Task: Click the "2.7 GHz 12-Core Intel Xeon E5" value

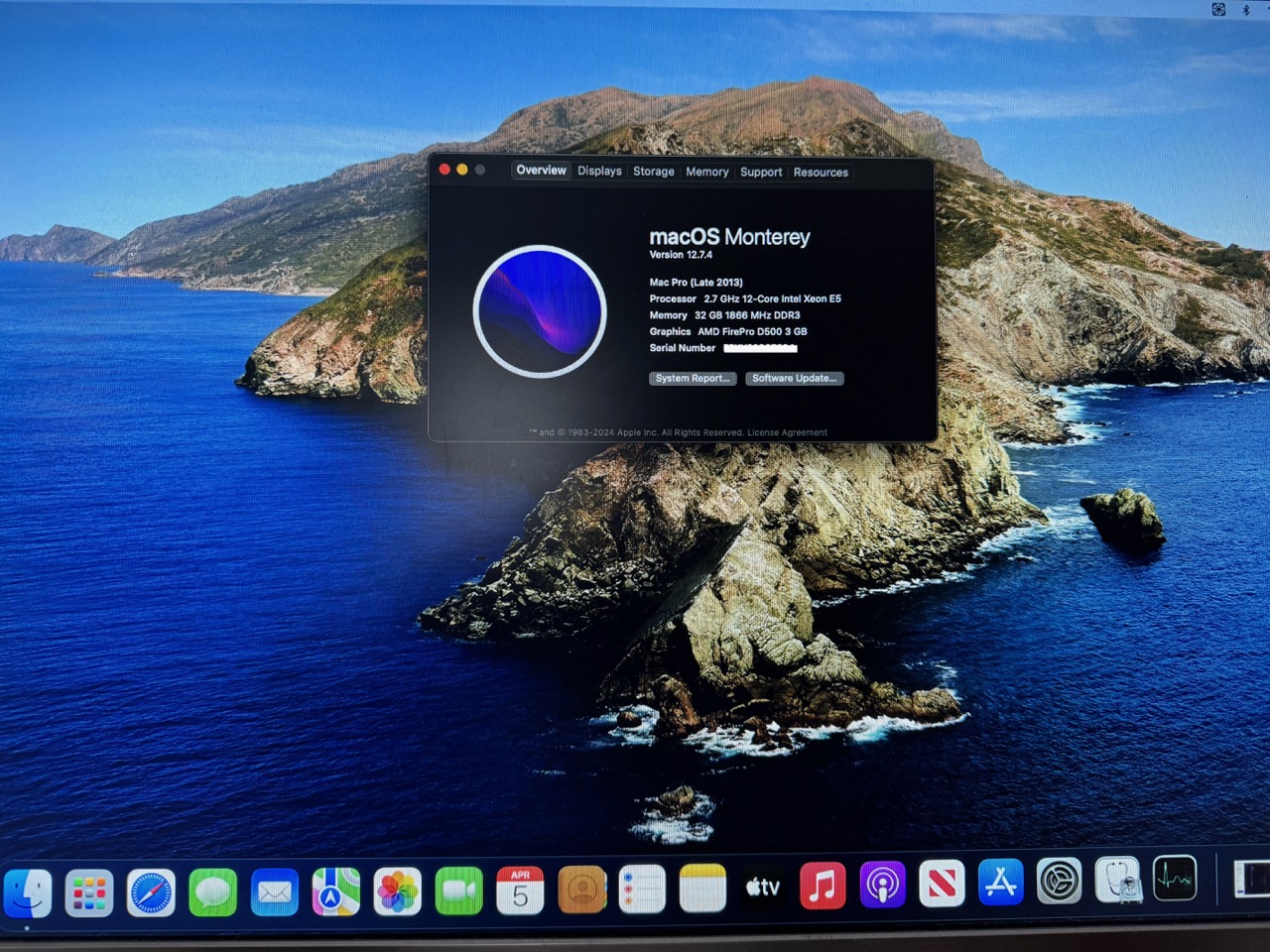Action: pyautogui.click(x=773, y=298)
